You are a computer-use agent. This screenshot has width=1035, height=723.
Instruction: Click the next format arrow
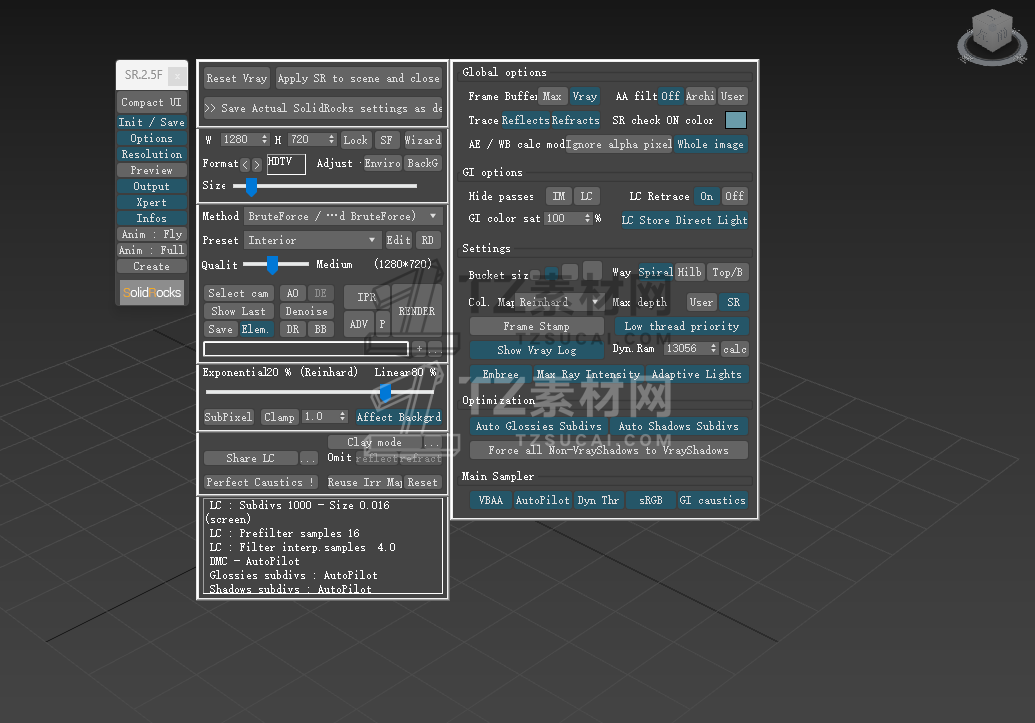tap(257, 164)
